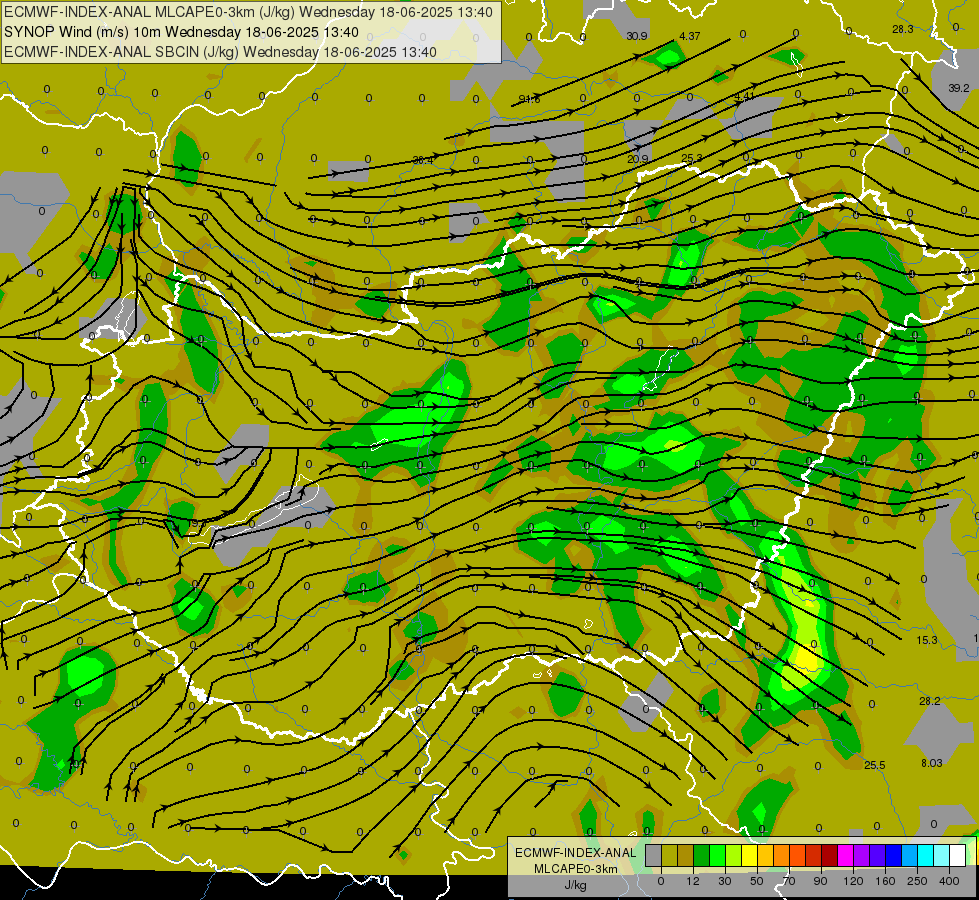
Task: Click the ECMWF-INDEX-ANAL SBCIN title line
Action: (220, 52)
